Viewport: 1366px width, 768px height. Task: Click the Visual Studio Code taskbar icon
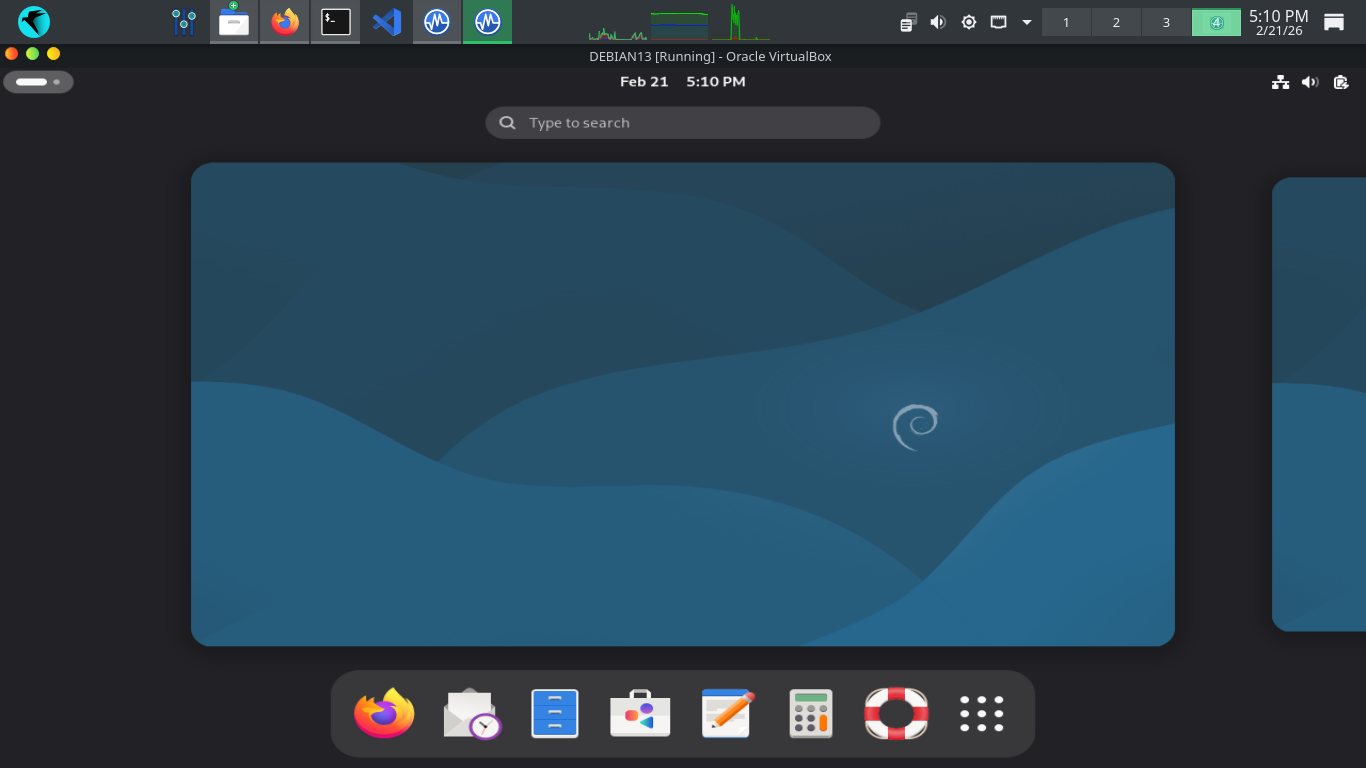[x=386, y=22]
